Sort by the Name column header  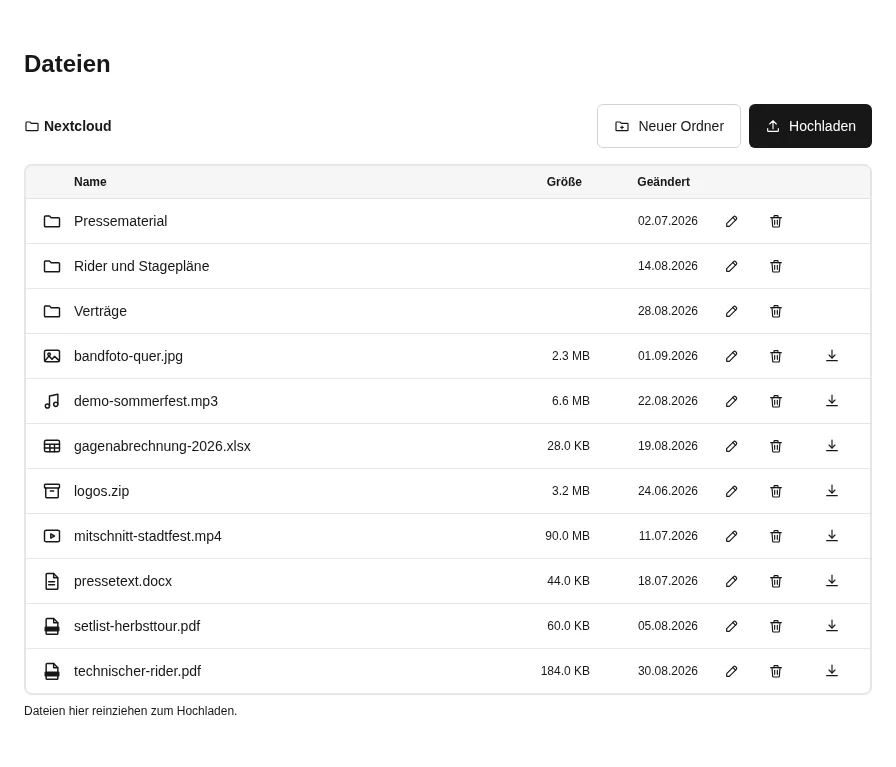[x=90, y=182]
